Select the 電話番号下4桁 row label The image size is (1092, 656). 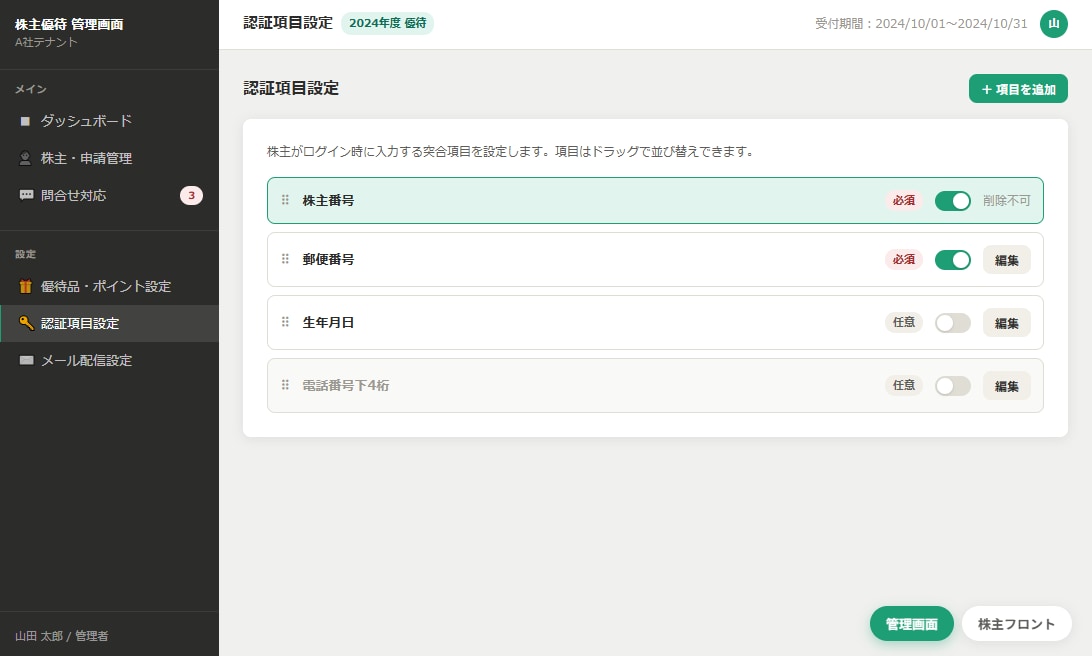pos(345,385)
